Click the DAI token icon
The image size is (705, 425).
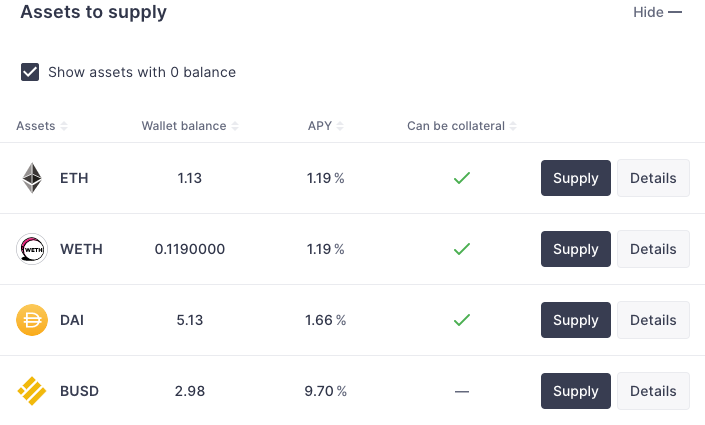pyautogui.click(x=32, y=320)
